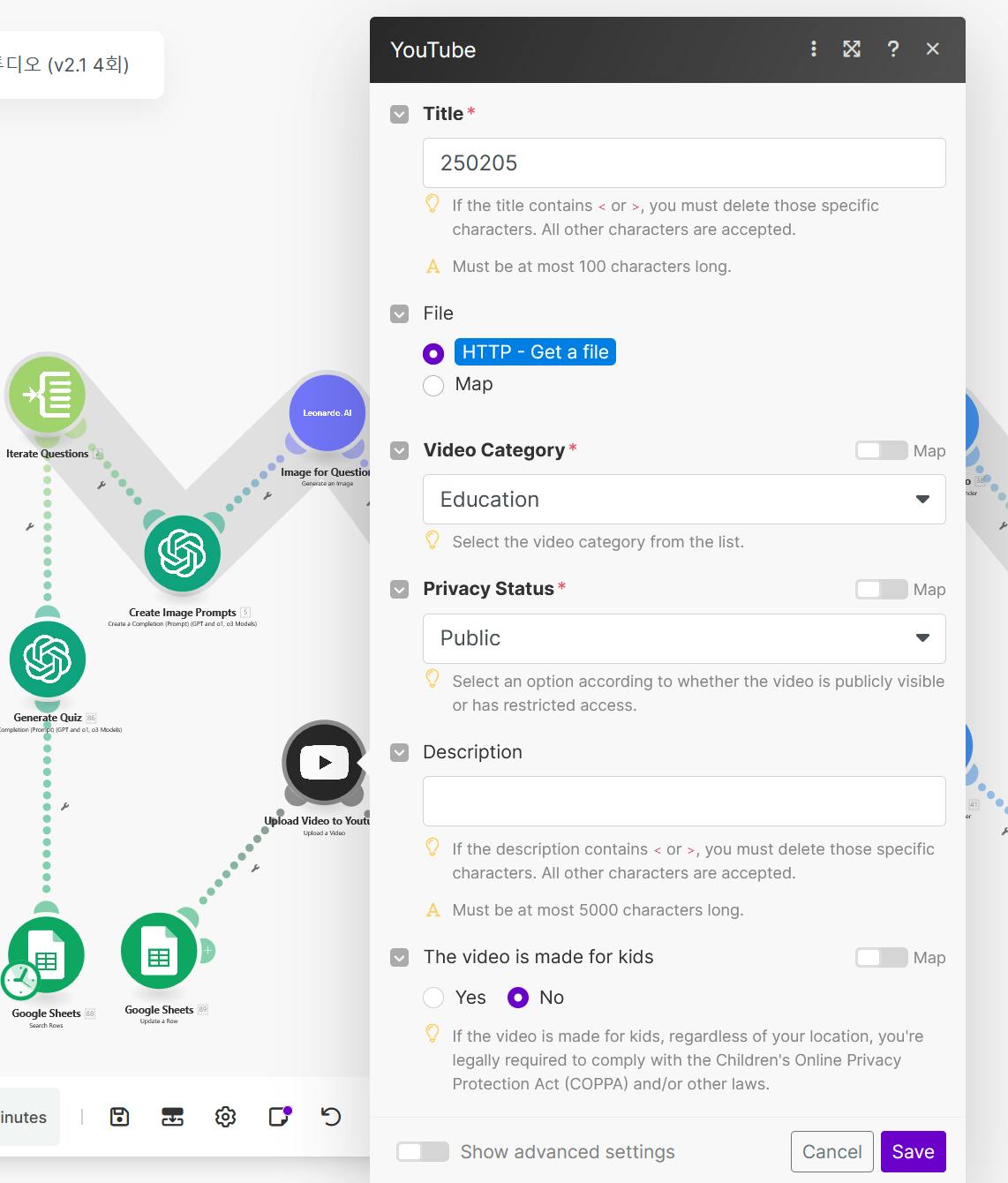This screenshot has width=1008, height=1183.
Task: Add a module after Google Sheets Update Row
Action: [x=207, y=951]
